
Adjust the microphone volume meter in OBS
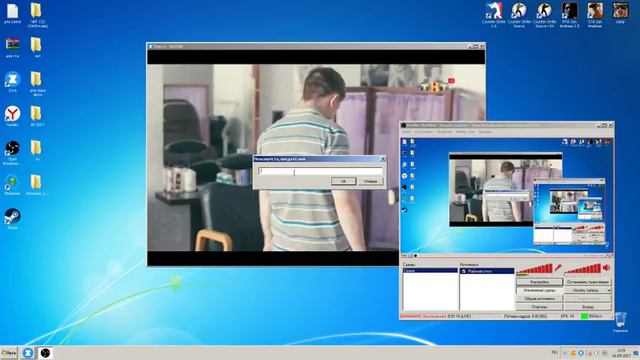click(x=535, y=269)
